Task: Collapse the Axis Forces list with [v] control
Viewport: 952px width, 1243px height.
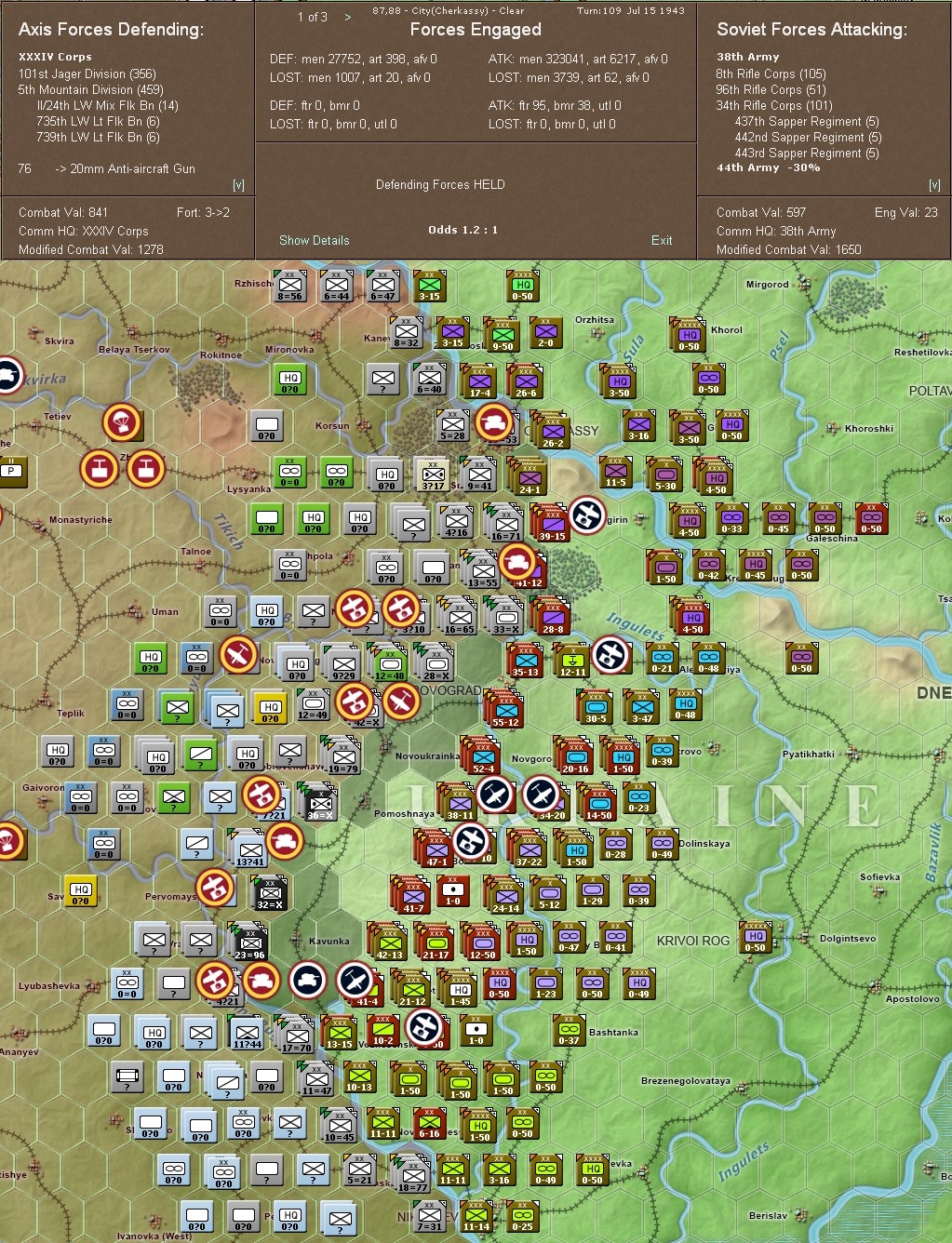Action: pos(240,184)
